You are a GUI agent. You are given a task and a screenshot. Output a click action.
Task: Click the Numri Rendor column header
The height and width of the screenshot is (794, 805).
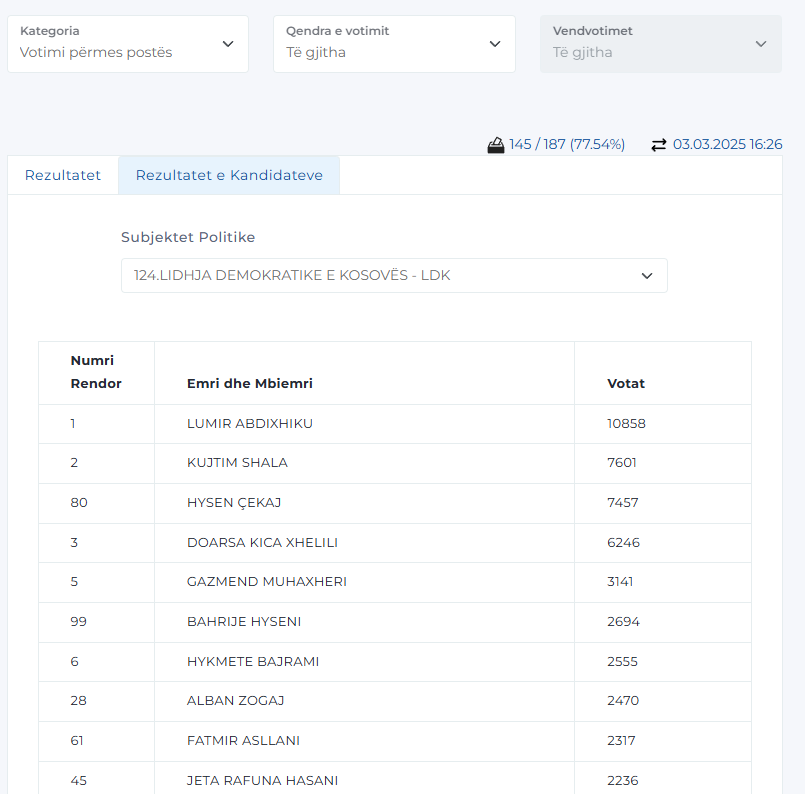(x=97, y=373)
